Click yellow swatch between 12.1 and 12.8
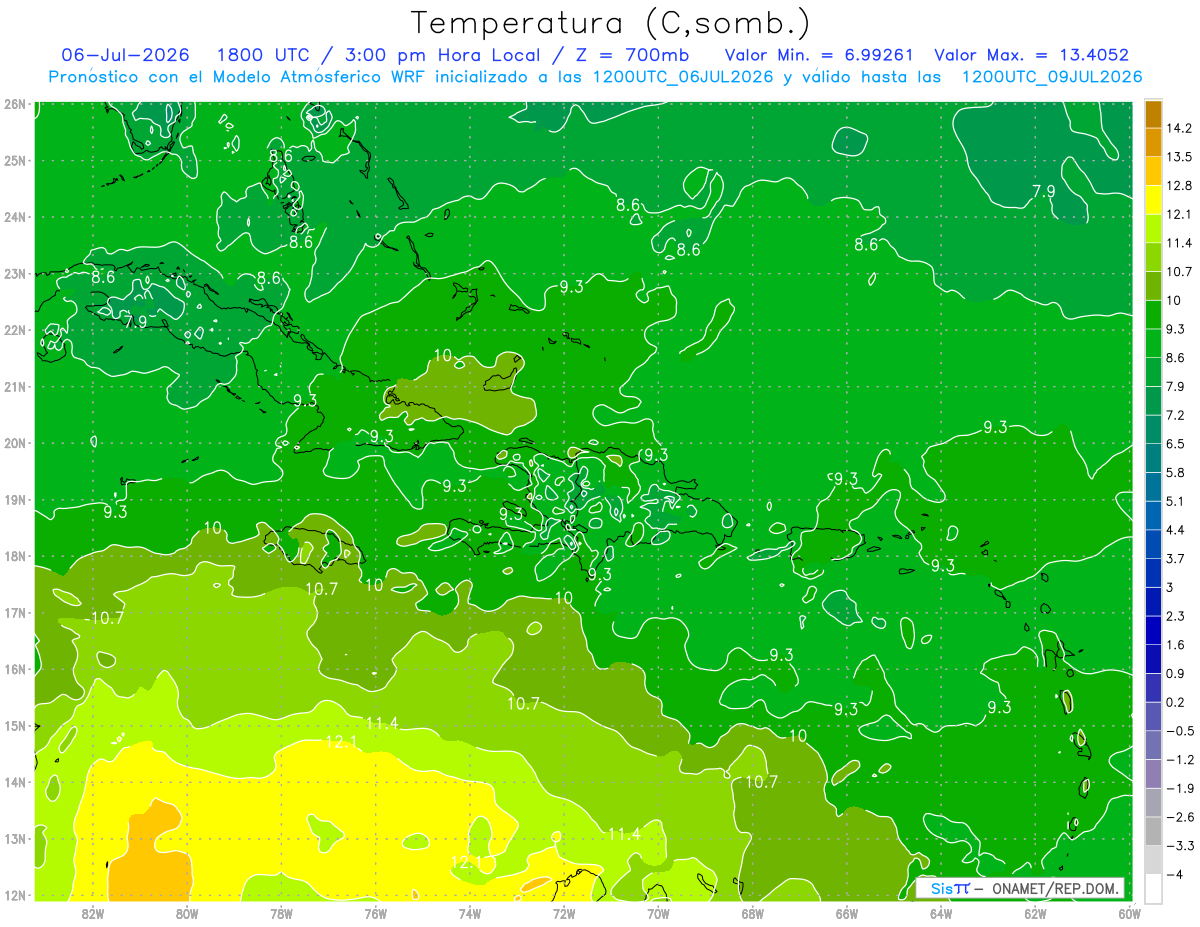Viewport: 1200px width, 927px height. [x=1154, y=199]
